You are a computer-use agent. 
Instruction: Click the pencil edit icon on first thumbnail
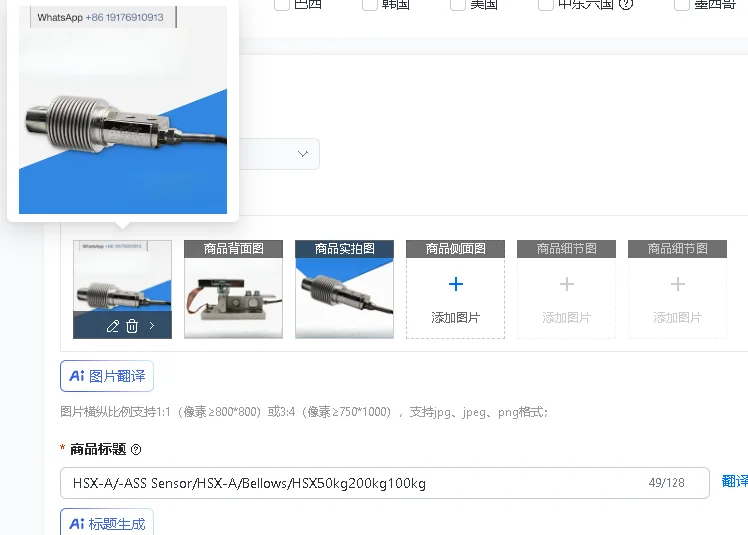(113, 326)
